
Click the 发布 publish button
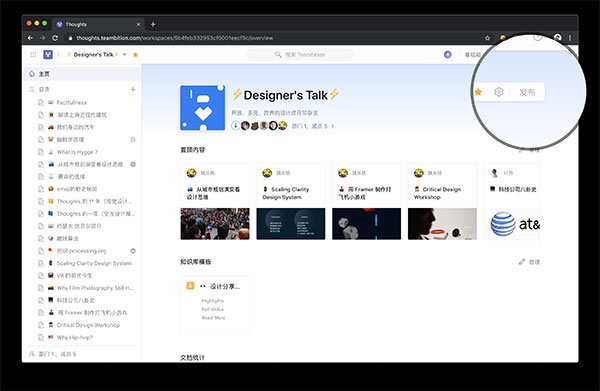(x=527, y=92)
